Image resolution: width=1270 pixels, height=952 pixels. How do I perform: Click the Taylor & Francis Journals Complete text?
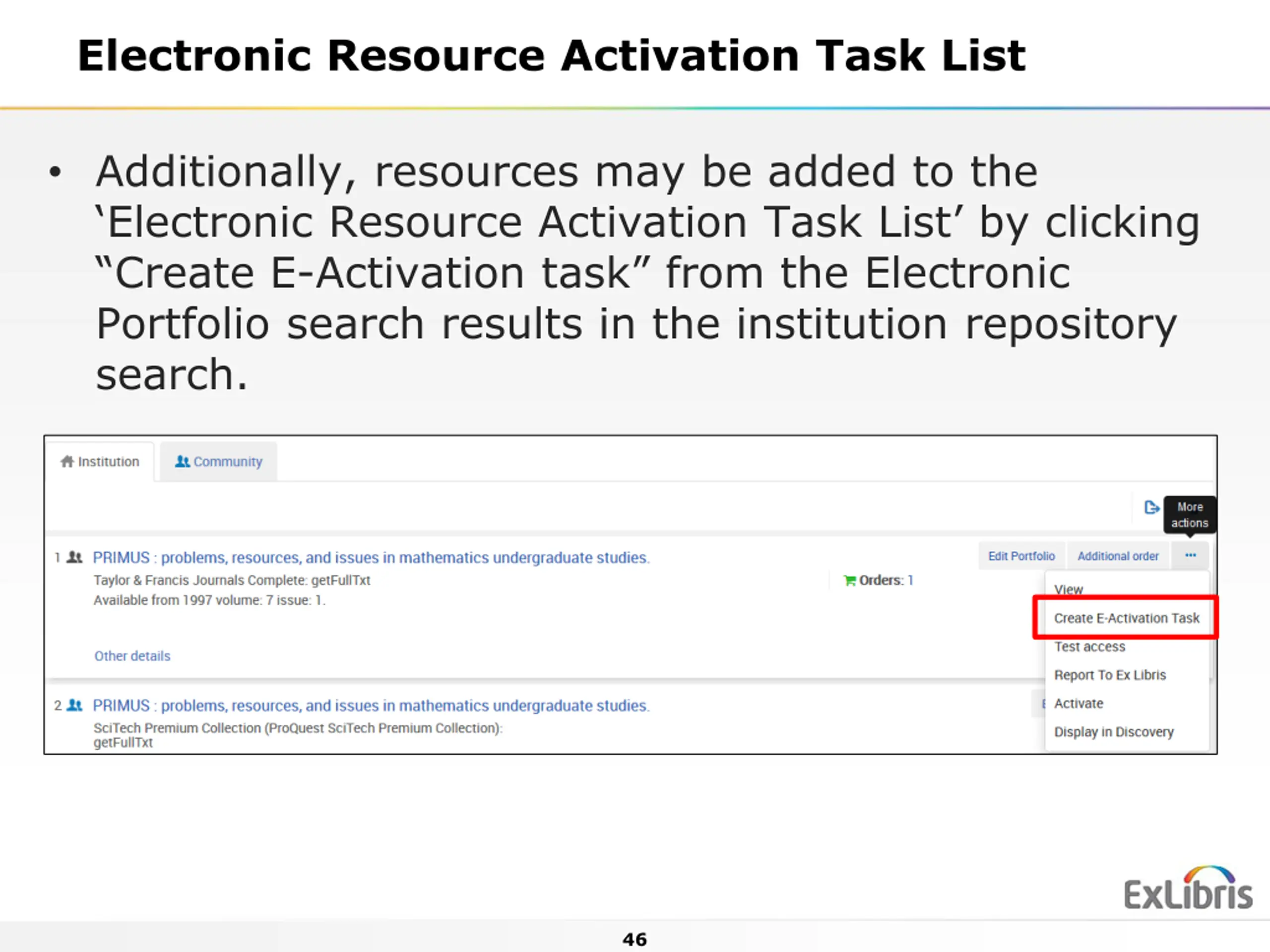(232, 580)
